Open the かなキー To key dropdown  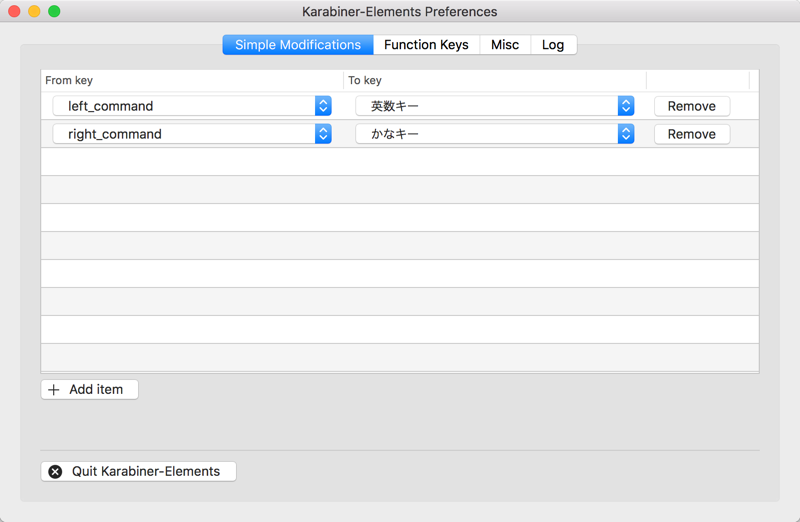pyautogui.click(x=494, y=134)
